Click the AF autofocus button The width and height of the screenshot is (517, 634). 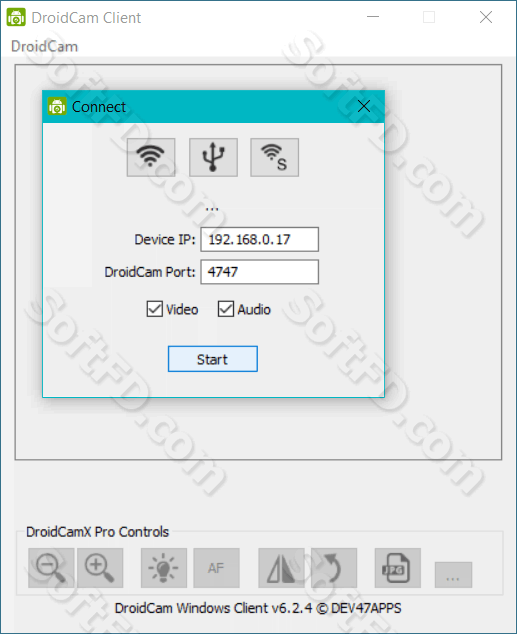coord(216,568)
